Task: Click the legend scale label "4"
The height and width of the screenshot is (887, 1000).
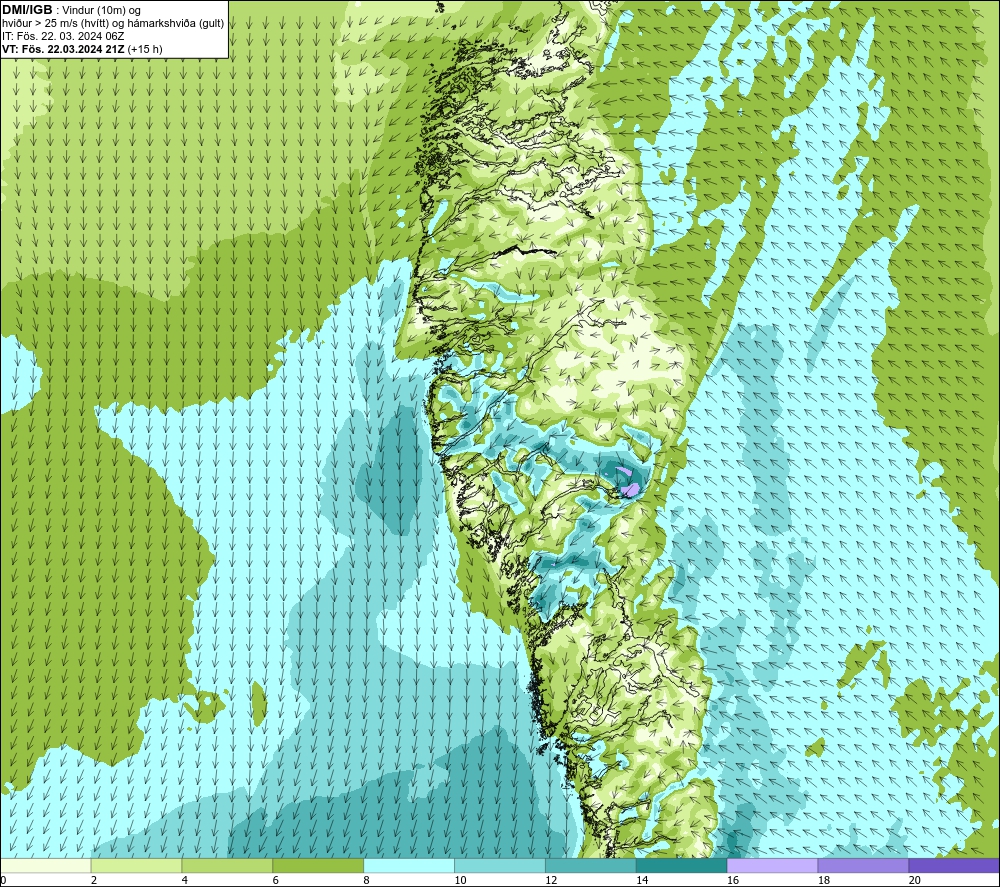Action: tap(184, 880)
